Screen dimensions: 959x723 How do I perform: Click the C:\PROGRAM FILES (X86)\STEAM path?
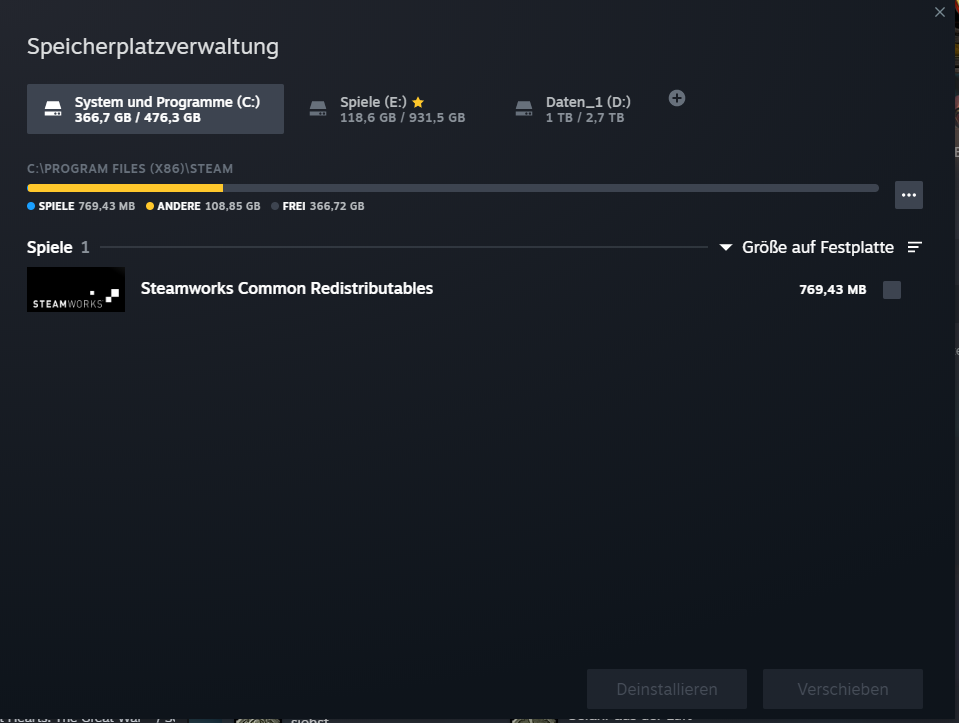pos(130,168)
